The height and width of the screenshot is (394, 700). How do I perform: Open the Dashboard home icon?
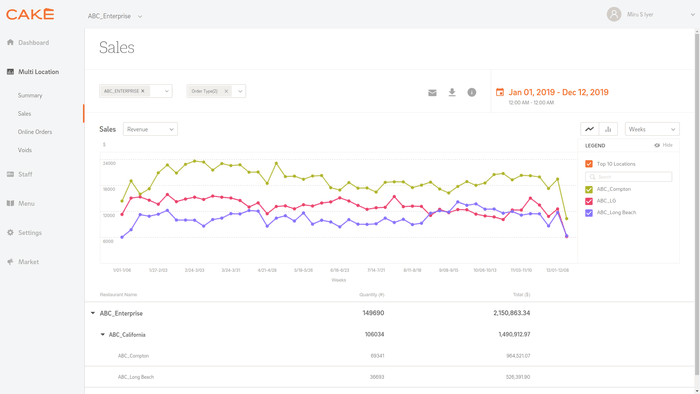tap(10, 42)
